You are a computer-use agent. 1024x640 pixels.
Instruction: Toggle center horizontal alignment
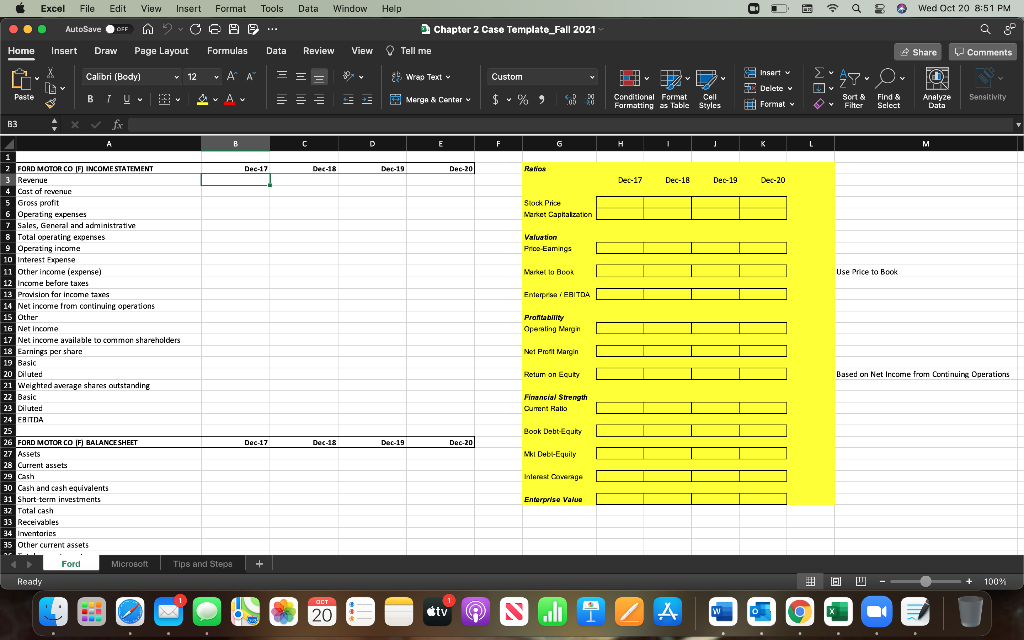(x=300, y=99)
